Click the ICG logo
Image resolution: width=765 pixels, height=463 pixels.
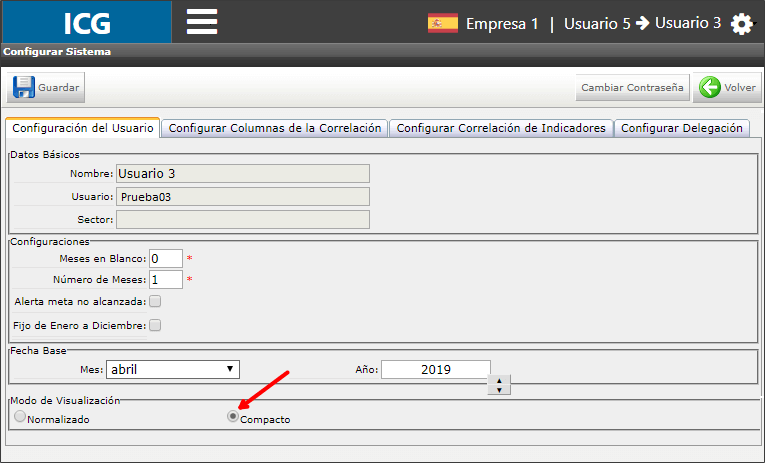87,22
